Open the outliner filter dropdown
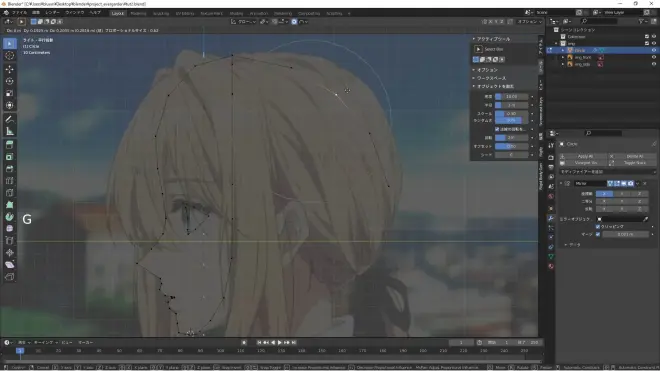Screen dimensions: 660x371 tap(643, 21)
